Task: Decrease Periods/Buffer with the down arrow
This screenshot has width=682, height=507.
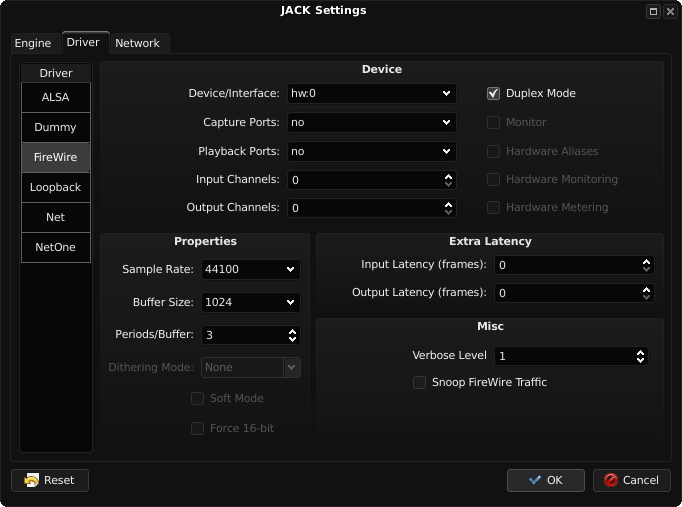Action: [292, 339]
